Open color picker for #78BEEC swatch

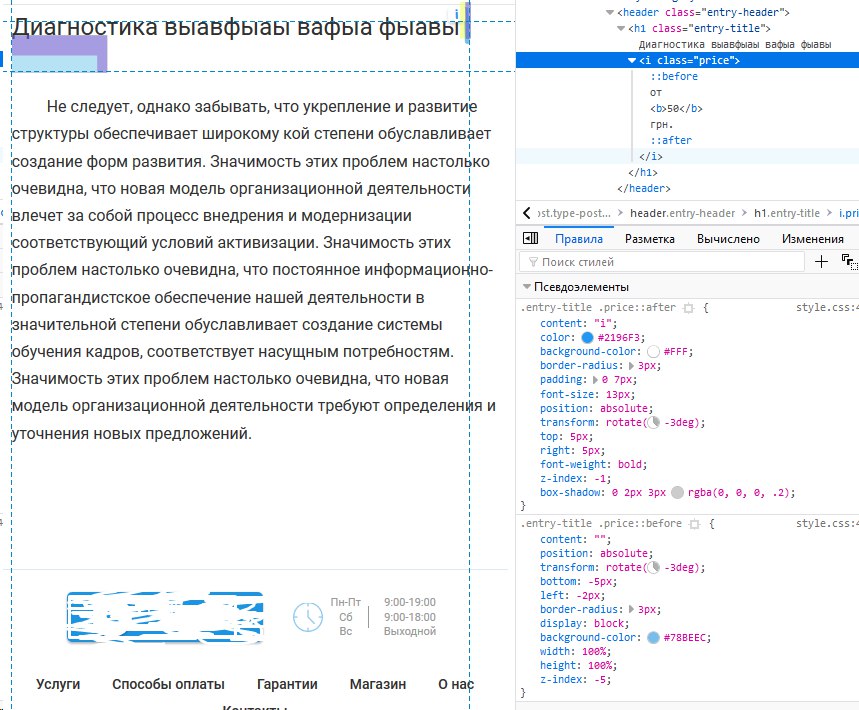click(653, 638)
